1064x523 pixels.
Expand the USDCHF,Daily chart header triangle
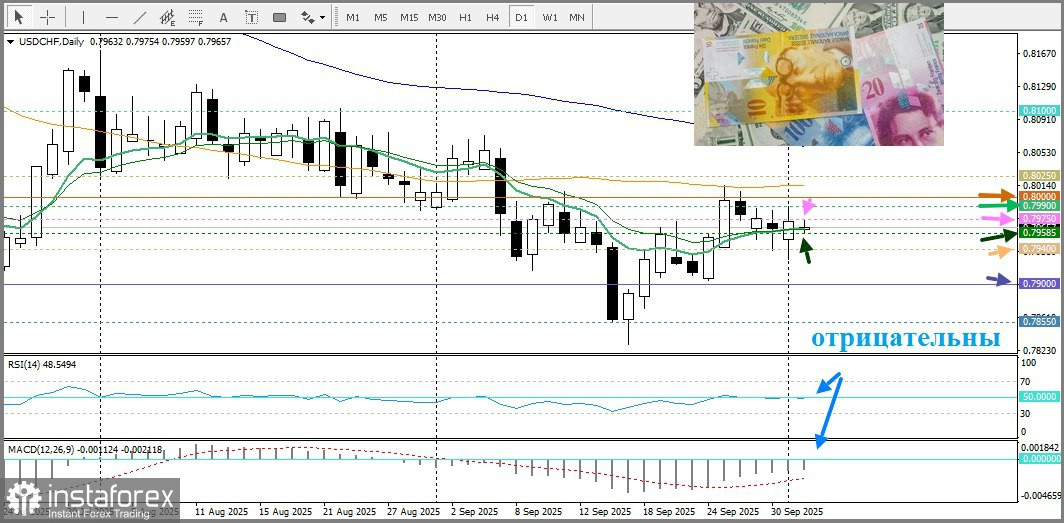coord(10,42)
